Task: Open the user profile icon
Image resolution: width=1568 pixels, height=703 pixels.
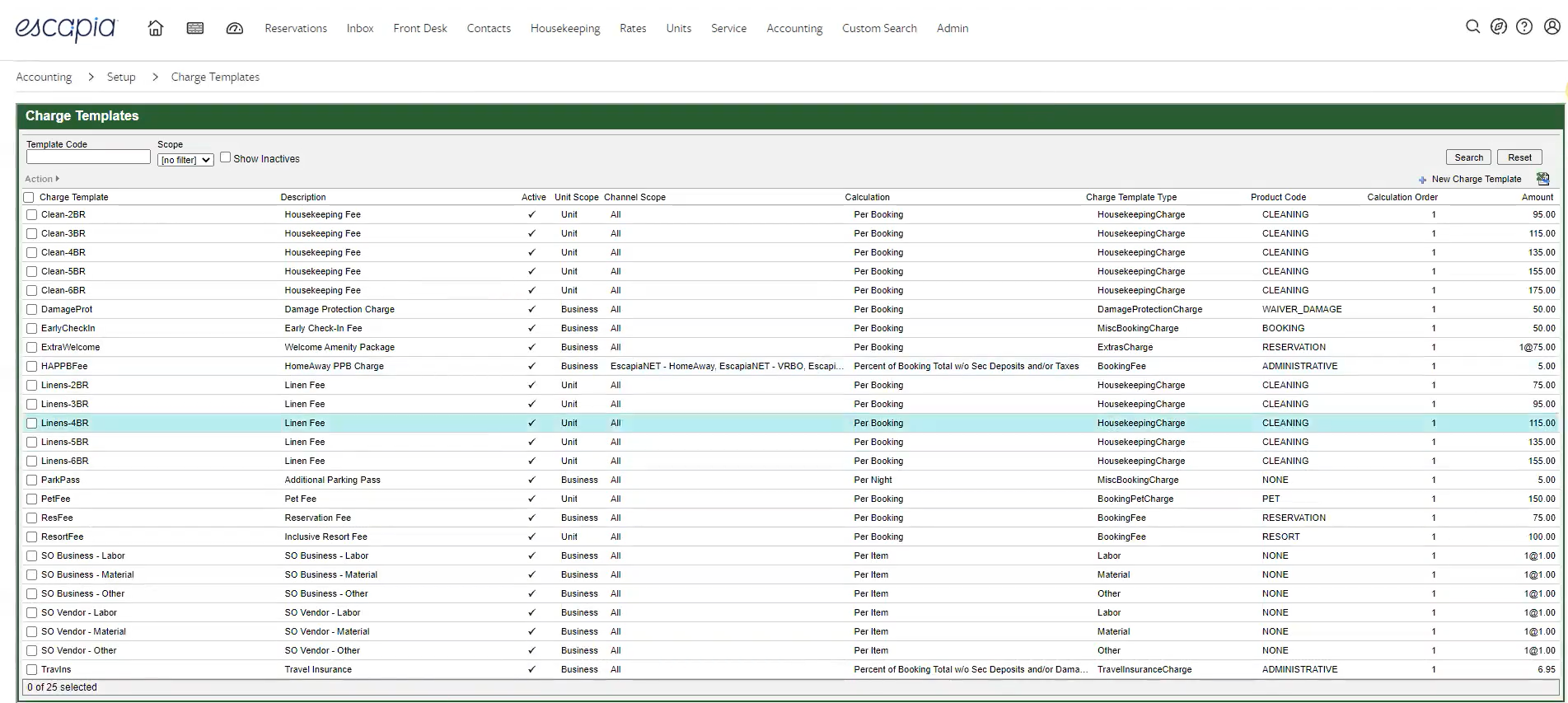Action: pyautogui.click(x=1552, y=26)
